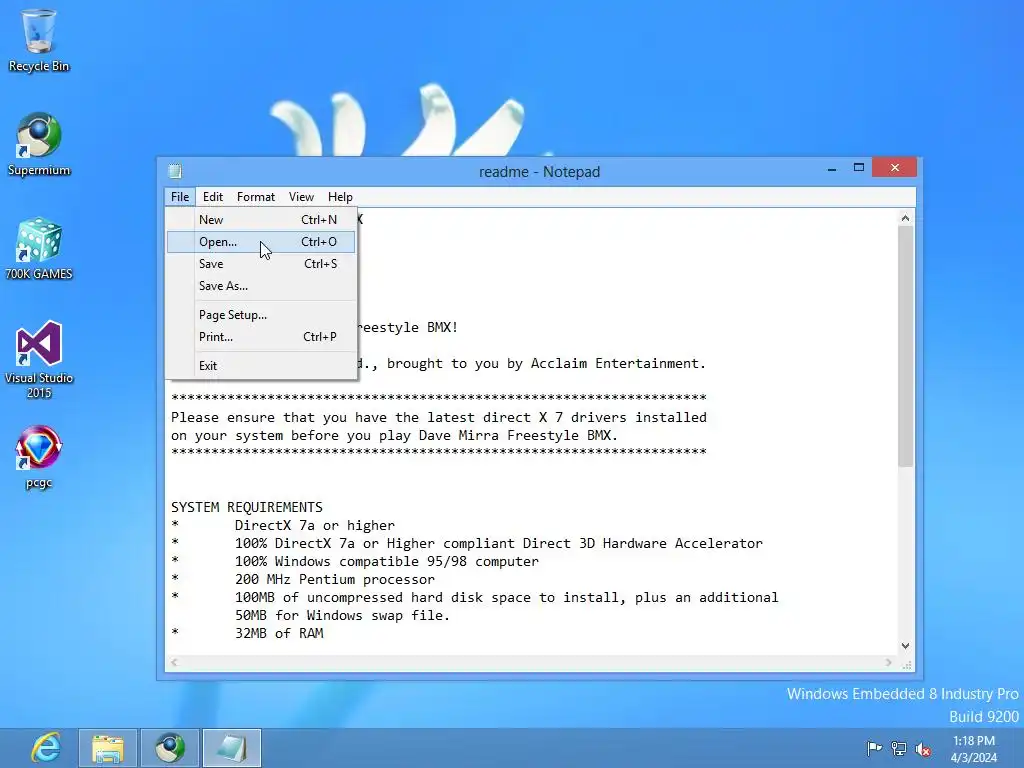1024x768 pixels.
Task: Choose Page Setup... from the menu
Action: coord(261,315)
